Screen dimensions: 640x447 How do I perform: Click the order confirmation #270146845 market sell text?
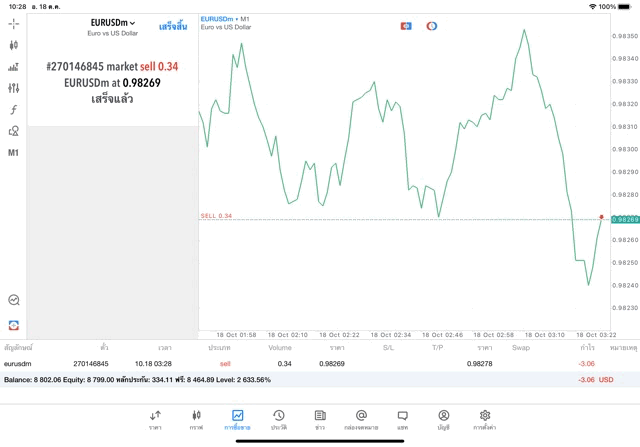112,67
